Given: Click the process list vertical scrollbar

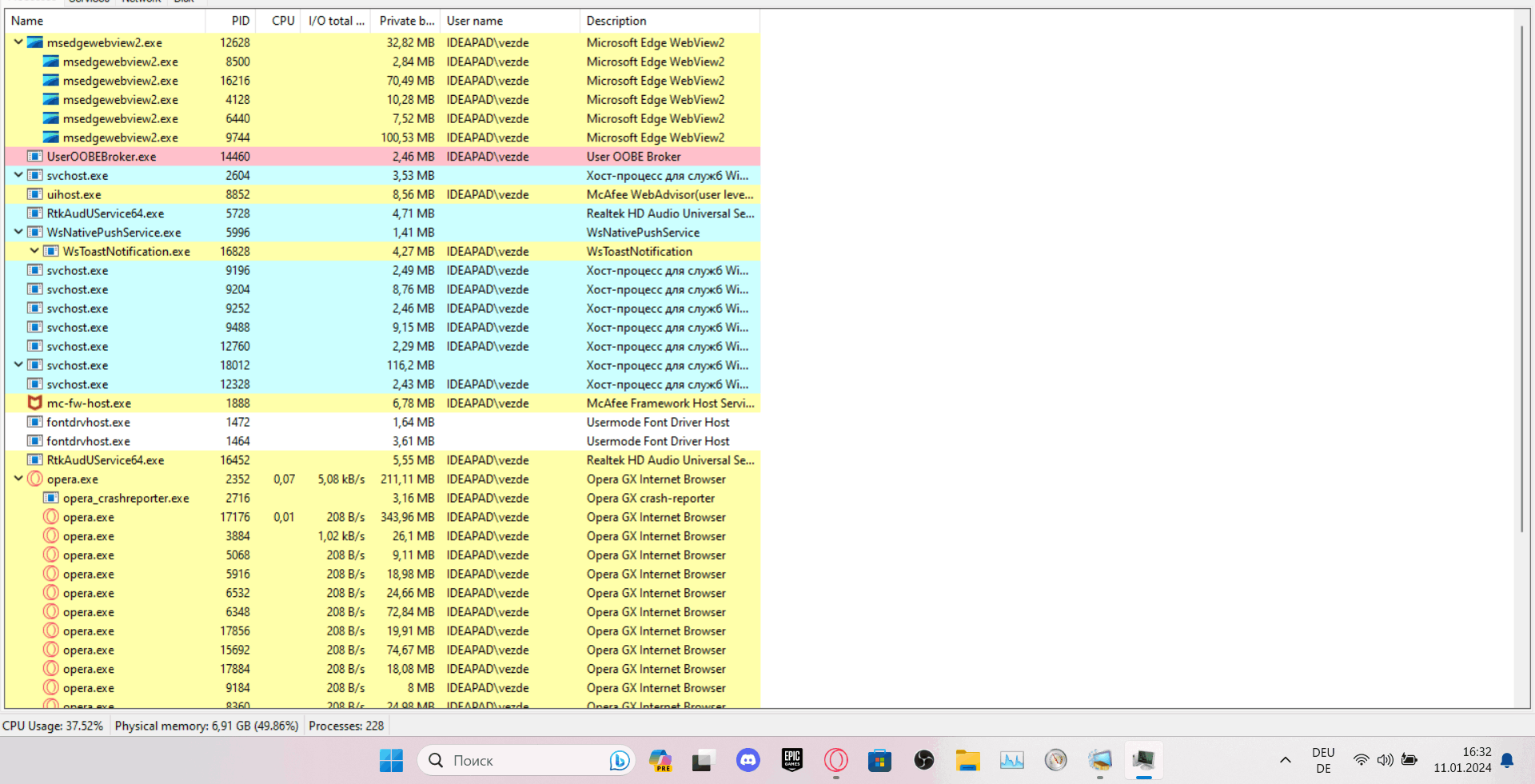Looking at the screenshot, I should coord(1521,280).
